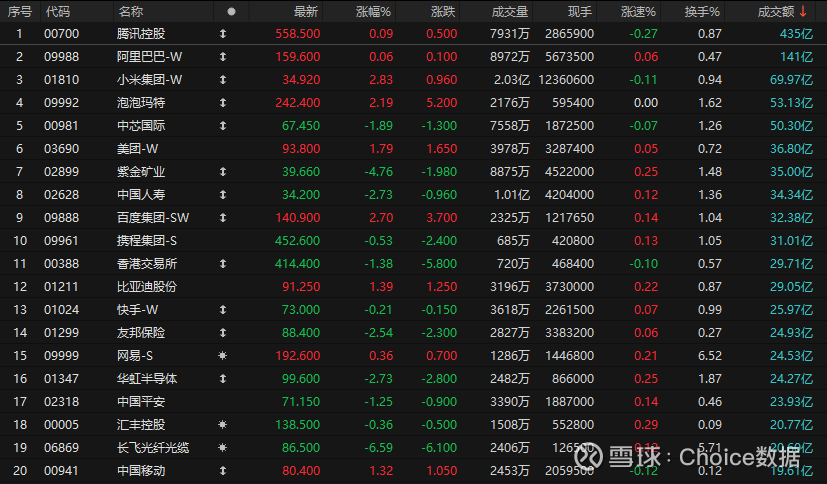Click the marker icon beside 友邦保险
This screenshot has width=827, height=484.
223,333
